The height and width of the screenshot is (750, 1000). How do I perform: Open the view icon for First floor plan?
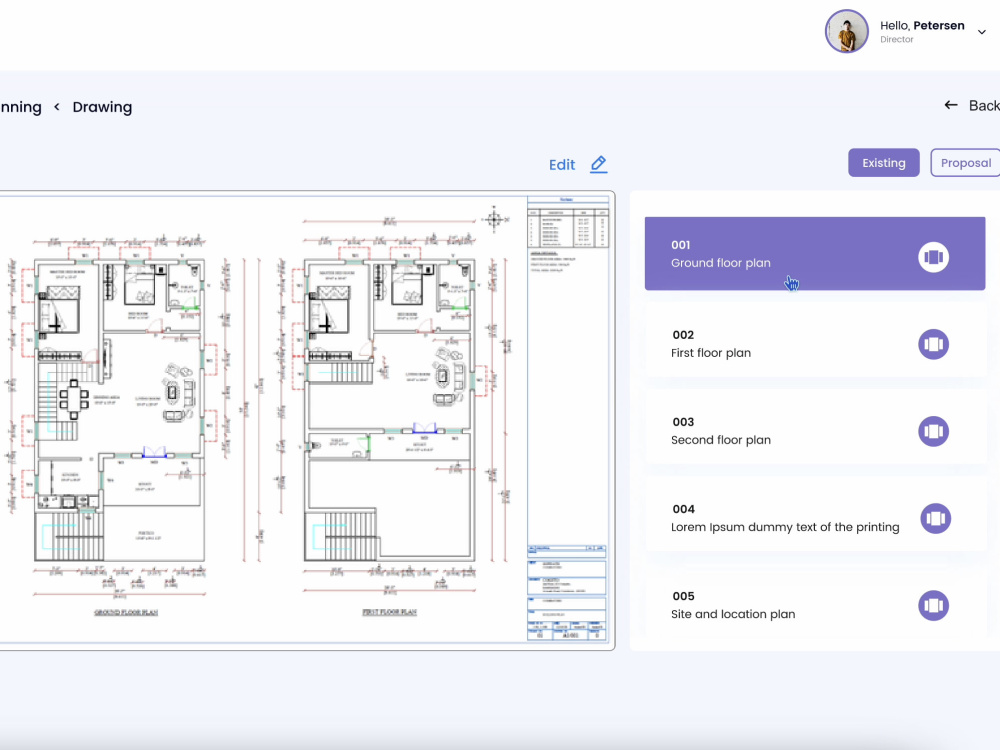point(933,344)
